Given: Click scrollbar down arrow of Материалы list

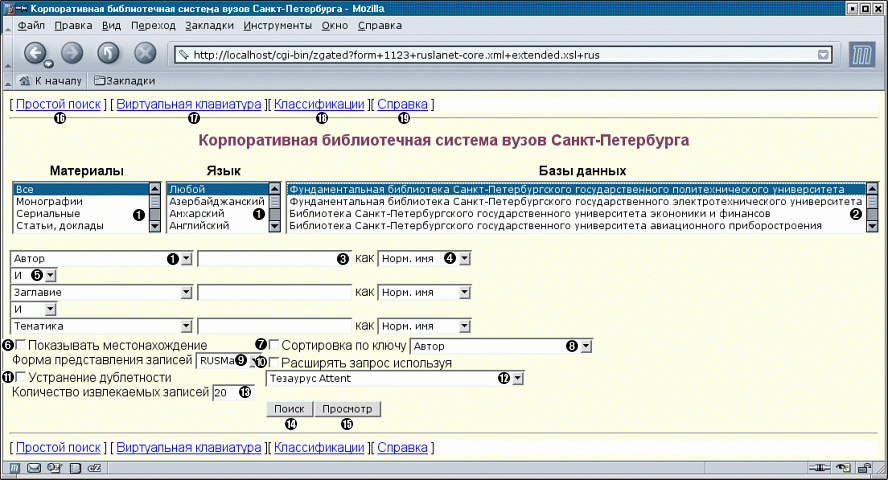Looking at the screenshot, I should click(x=155, y=226).
